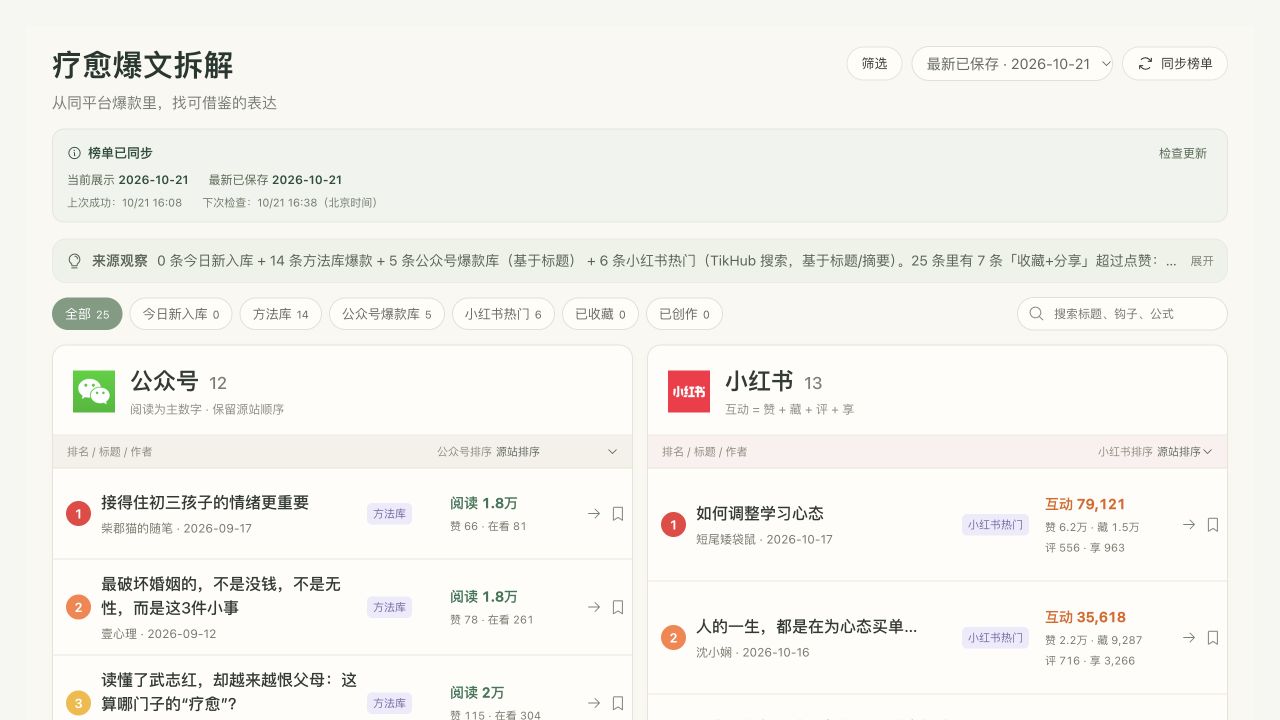
Task: Click the 方法库 tag on 最破坏婚姻的 row
Action: (x=389, y=607)
